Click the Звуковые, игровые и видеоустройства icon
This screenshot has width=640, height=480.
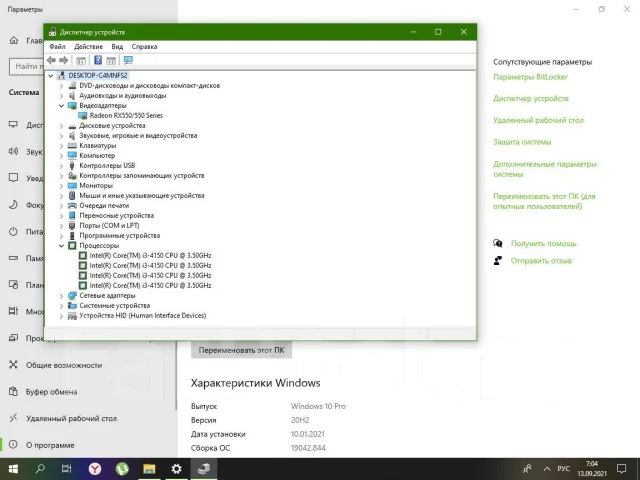[x=72, y=136]
